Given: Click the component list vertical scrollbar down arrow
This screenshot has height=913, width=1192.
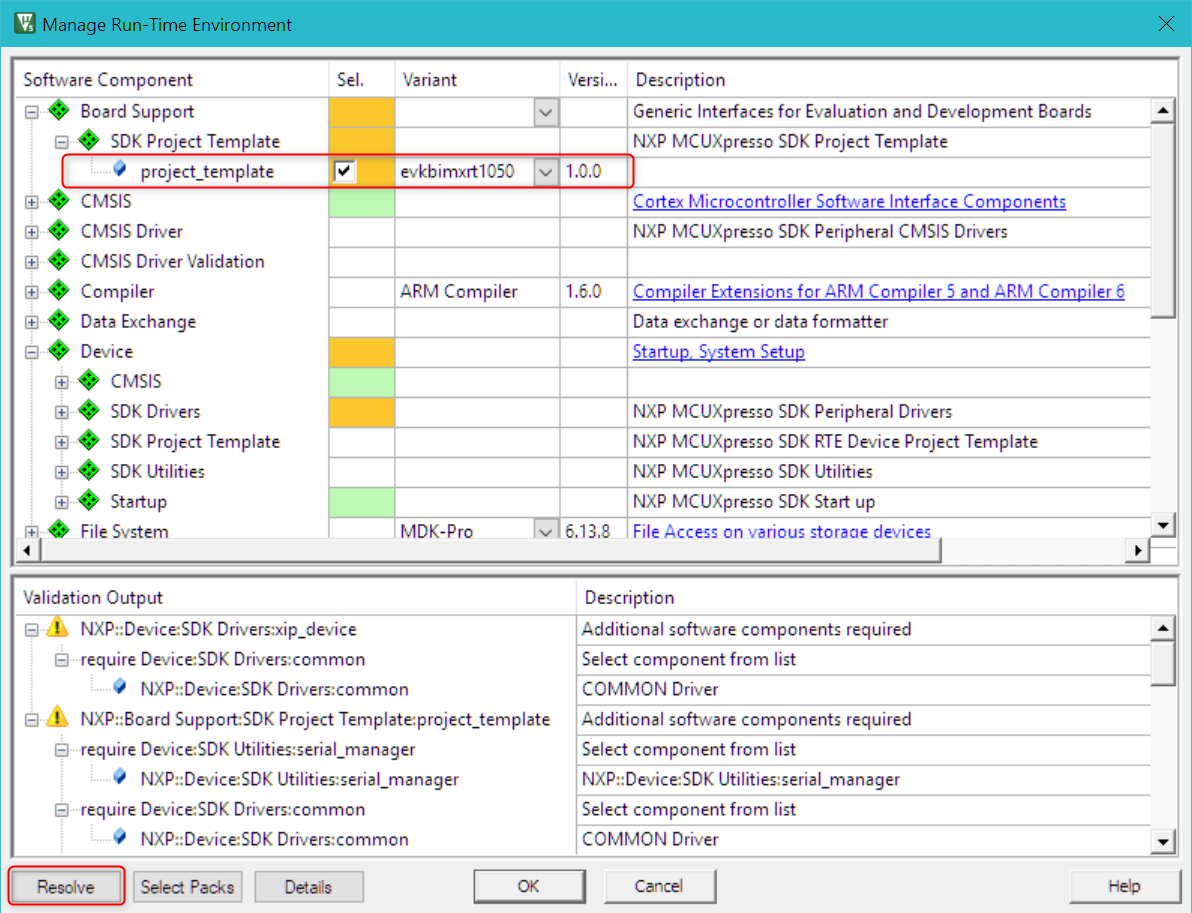Looking at the screenshot, I should pos(1163,525).
